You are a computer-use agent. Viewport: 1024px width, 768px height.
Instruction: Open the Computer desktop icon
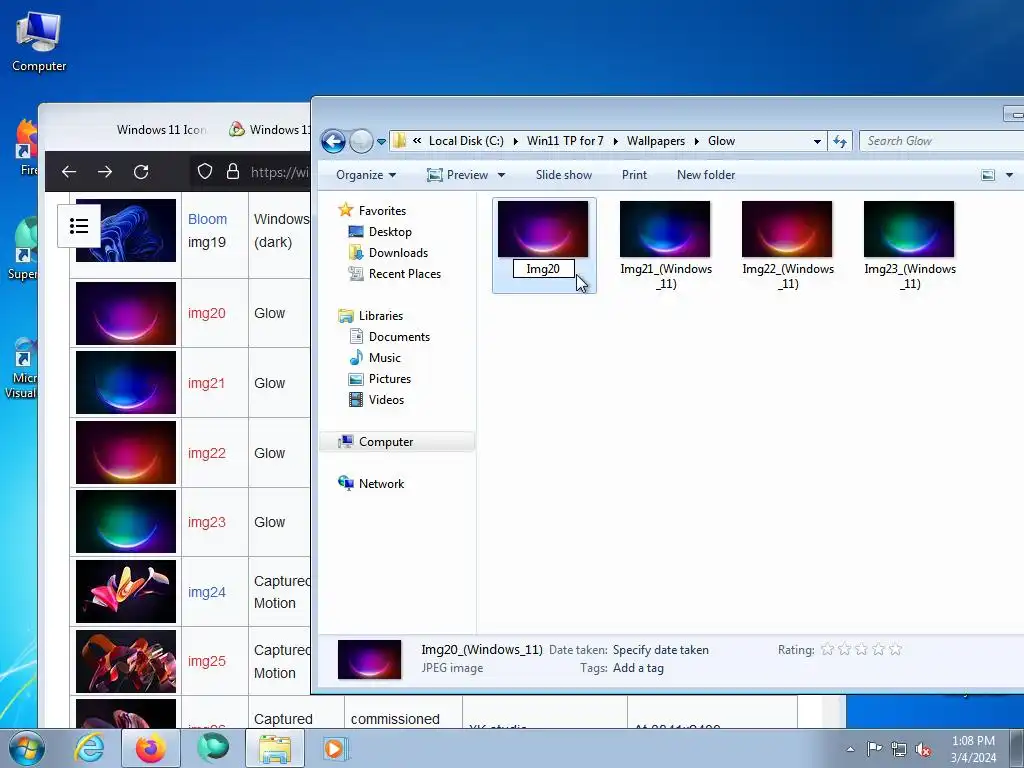(x=39, y=42)
